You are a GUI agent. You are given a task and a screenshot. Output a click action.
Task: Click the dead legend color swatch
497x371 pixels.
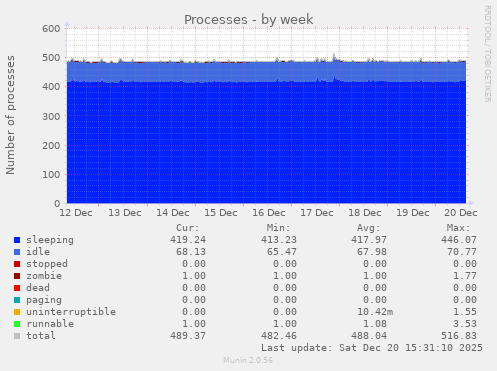pos(17,288)
